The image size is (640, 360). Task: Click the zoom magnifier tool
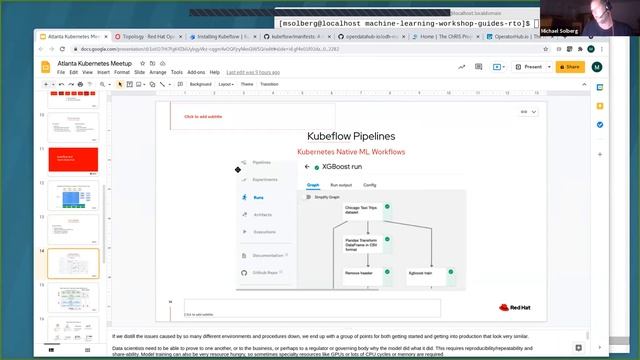102,84
